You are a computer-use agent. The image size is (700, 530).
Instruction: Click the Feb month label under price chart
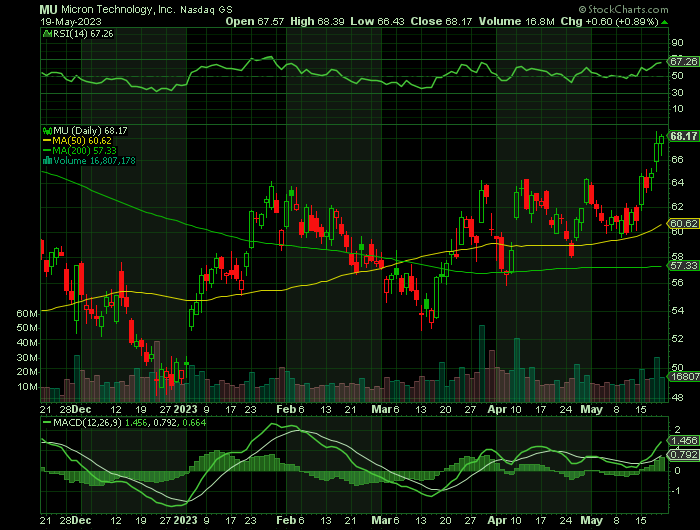click(x=286, y=409)
